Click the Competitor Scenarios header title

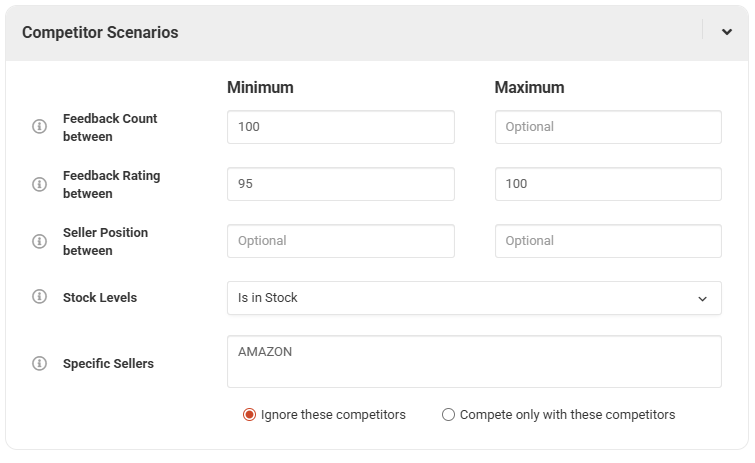100,32
